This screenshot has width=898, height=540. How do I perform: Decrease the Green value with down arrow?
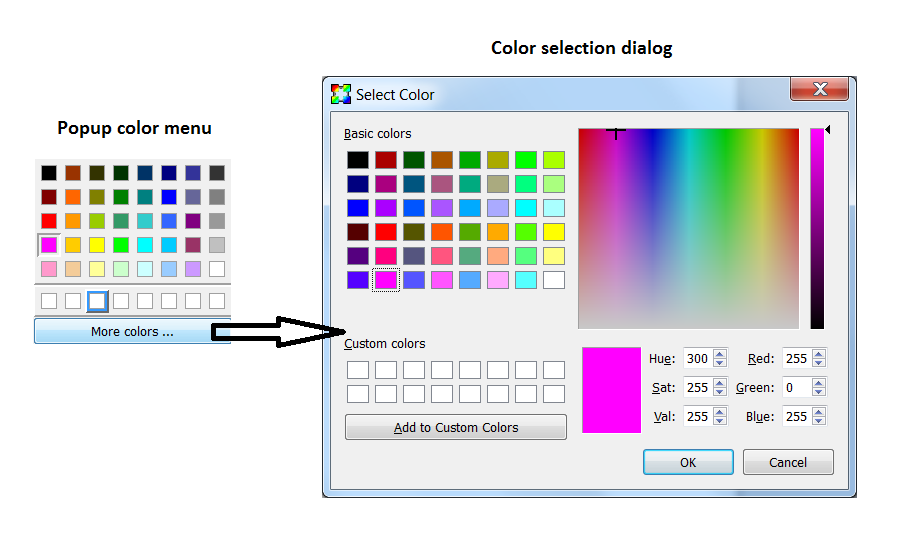819,392
